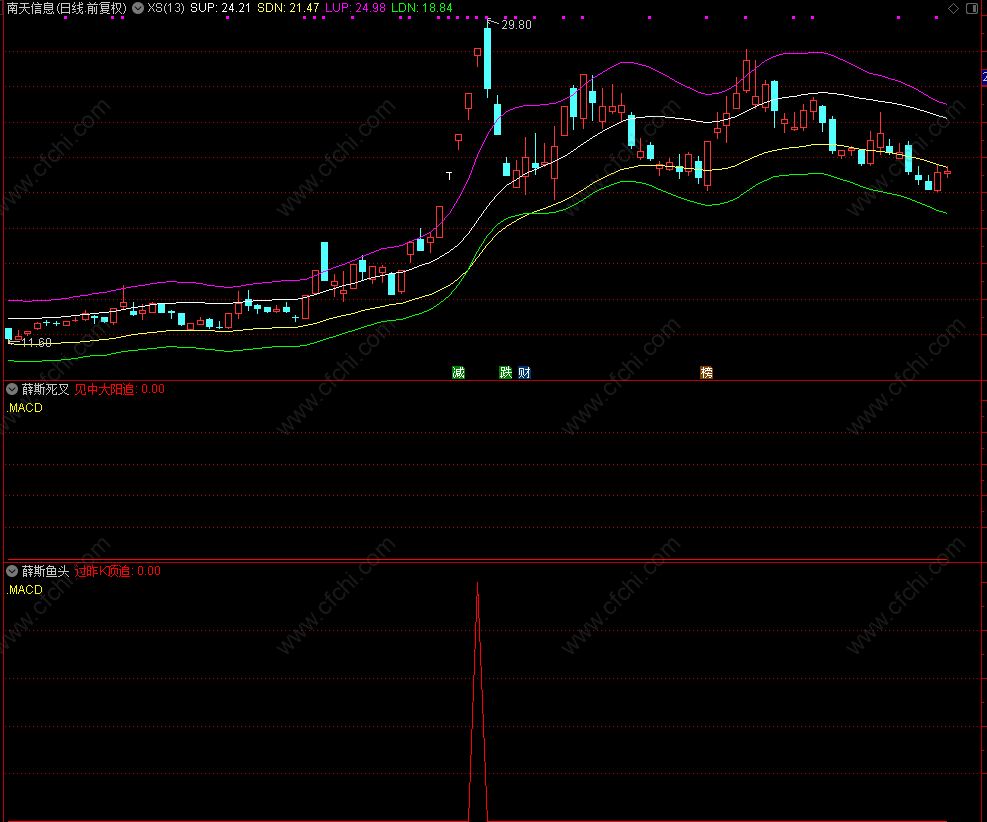This screenshot has width=987, height=822.
Task: Click the orange 榜 ranking badge
Action: 706,373
